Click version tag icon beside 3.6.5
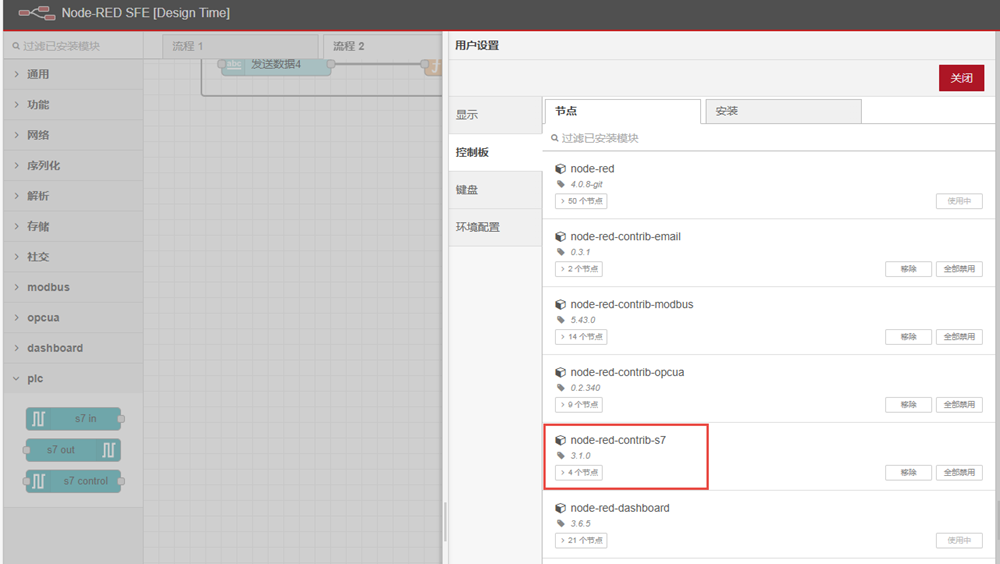 [561, 523]
